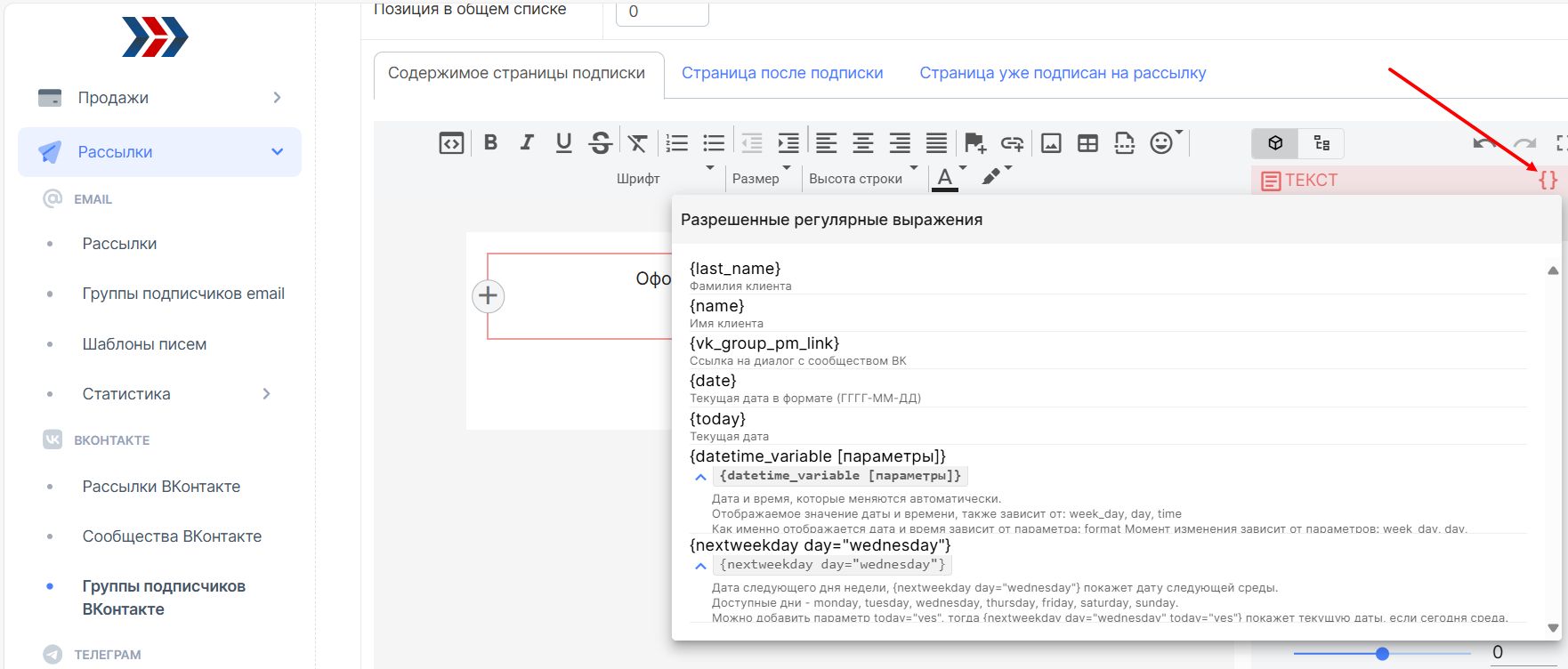Image resolution: width=1568 pixels, height=669 pixels.
Task: Open Группы подписчиков email
Action: (183, 294)
